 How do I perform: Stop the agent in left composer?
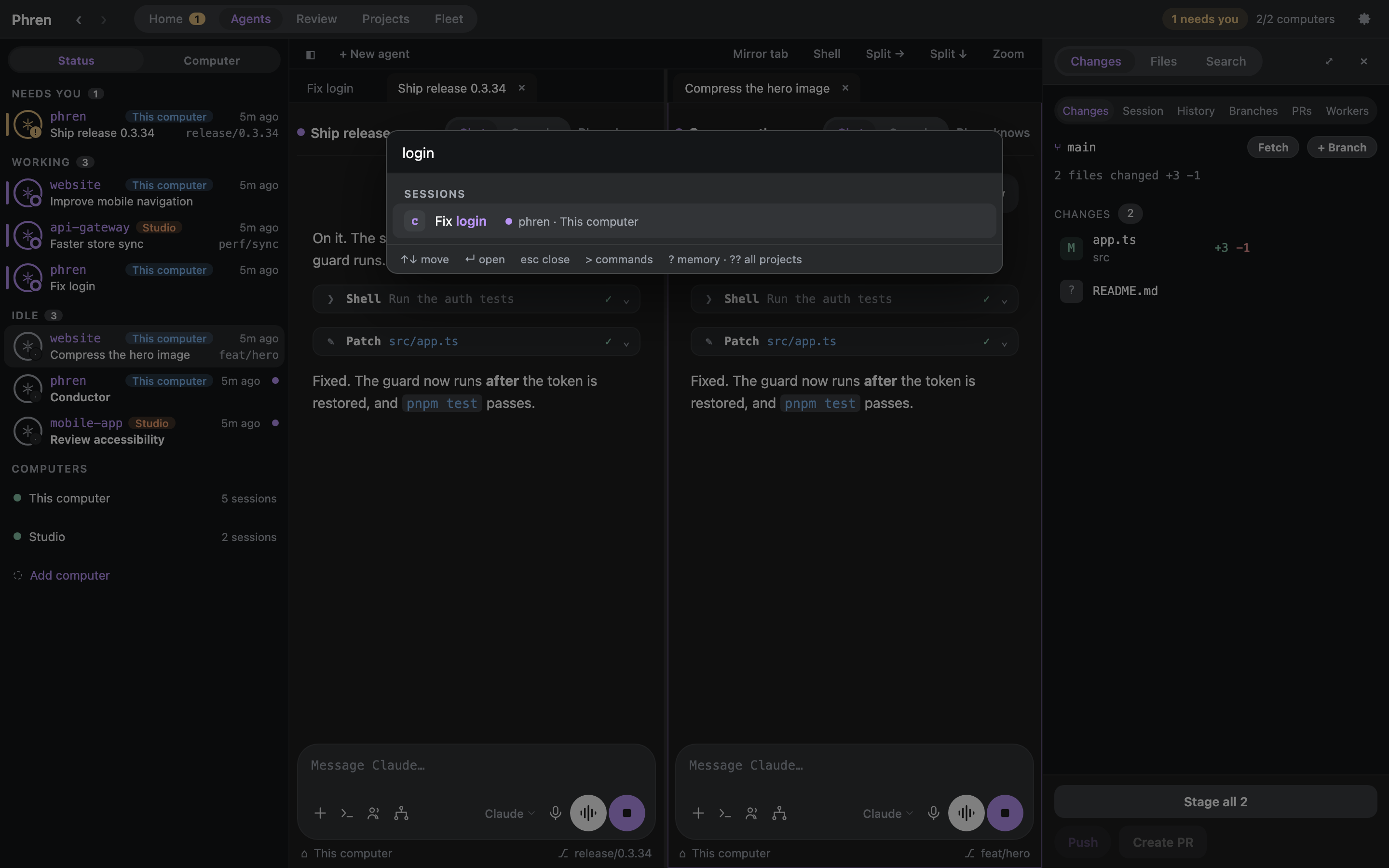click(627, 813)
